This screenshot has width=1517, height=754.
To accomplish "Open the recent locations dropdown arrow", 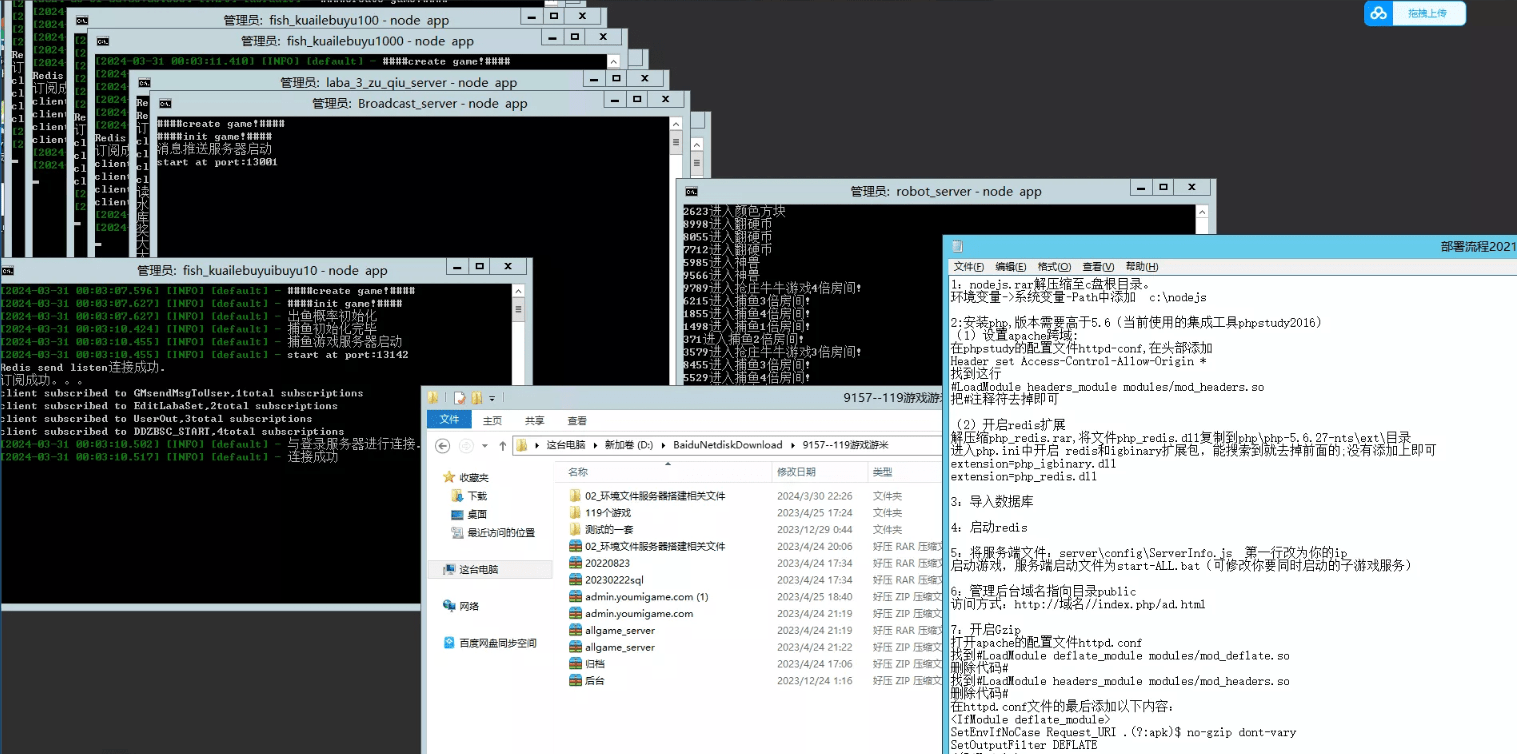I will pyautogui.click(x=485, y=446).
